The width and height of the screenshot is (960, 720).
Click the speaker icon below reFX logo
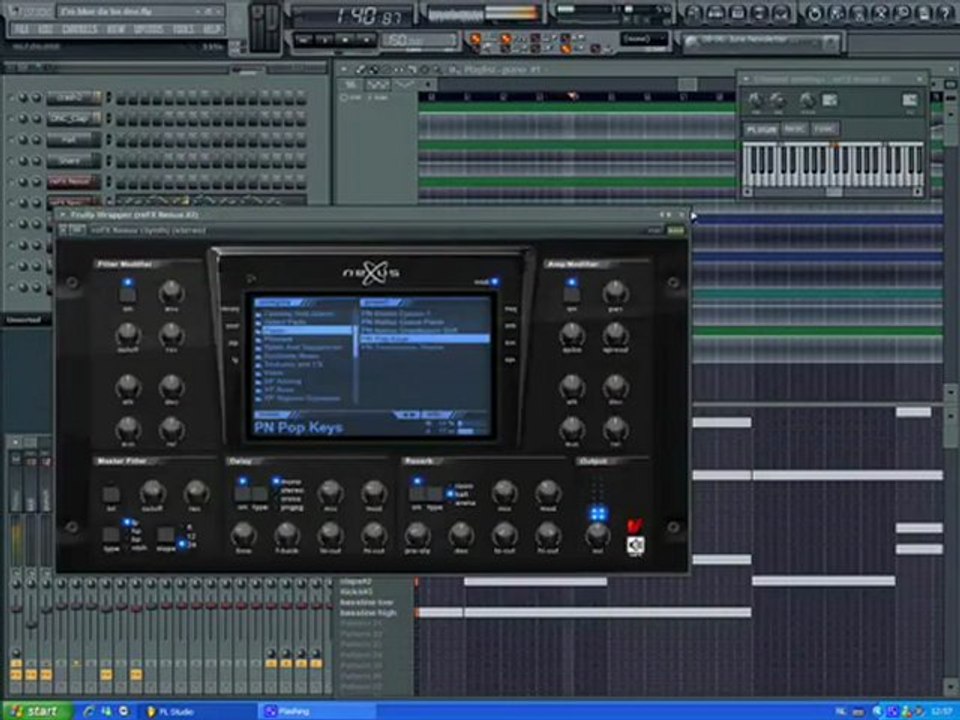[636, 545]
